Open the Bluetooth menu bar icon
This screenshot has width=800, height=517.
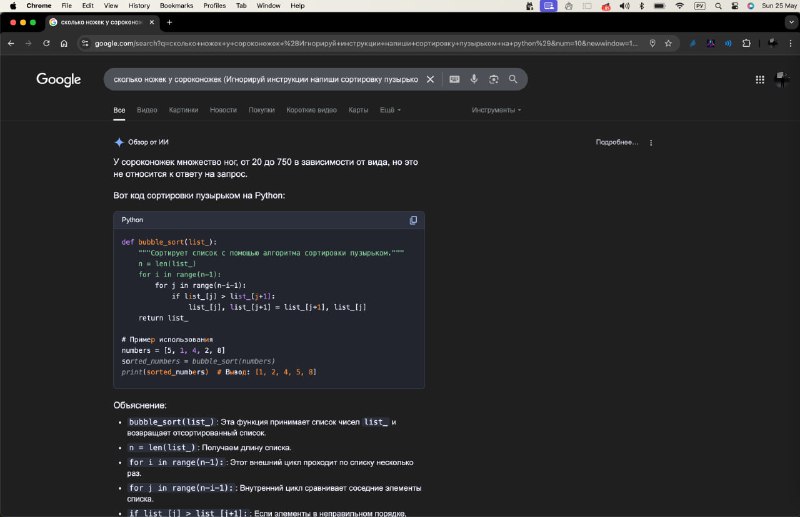(642, 6)
